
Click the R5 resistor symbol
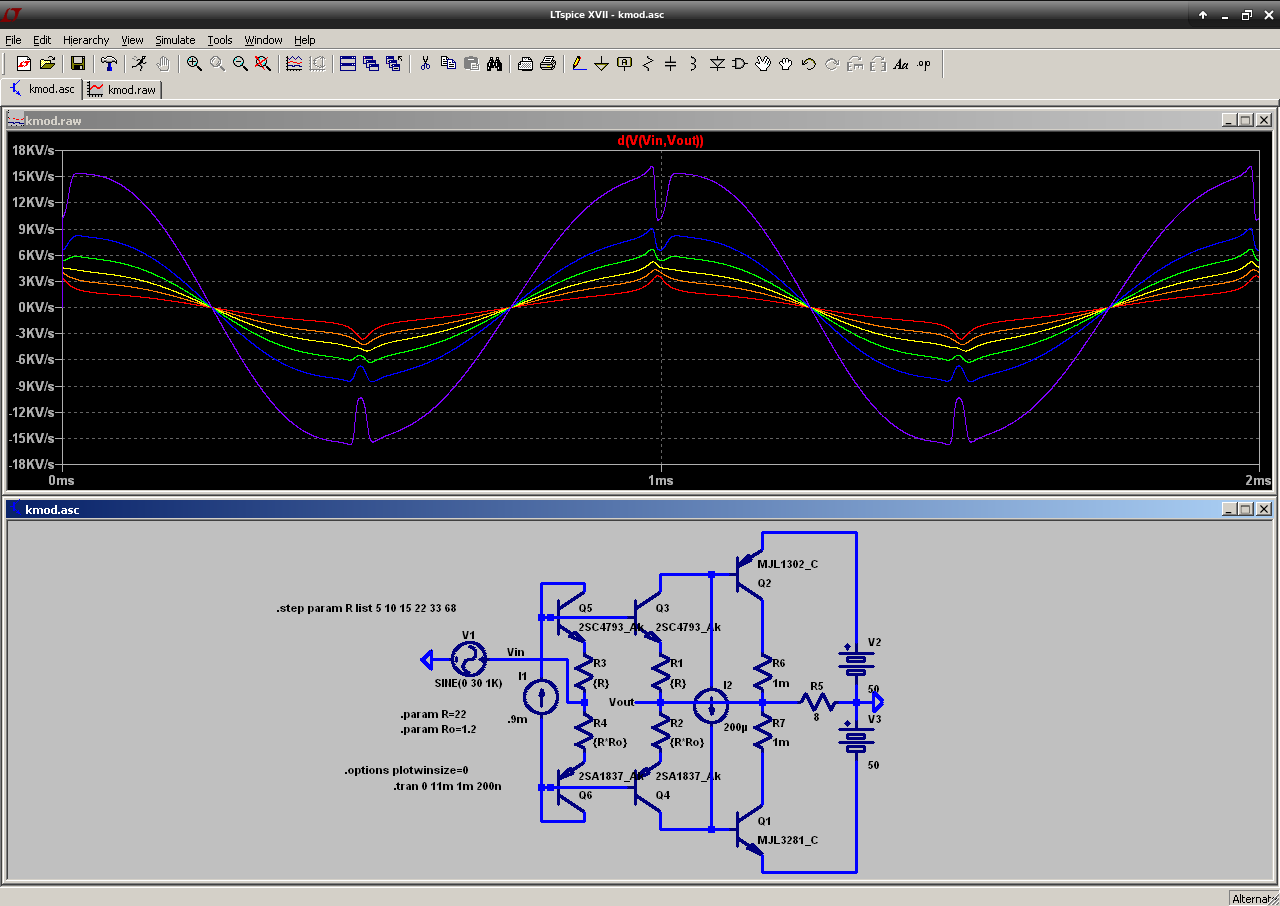[818, 703]
